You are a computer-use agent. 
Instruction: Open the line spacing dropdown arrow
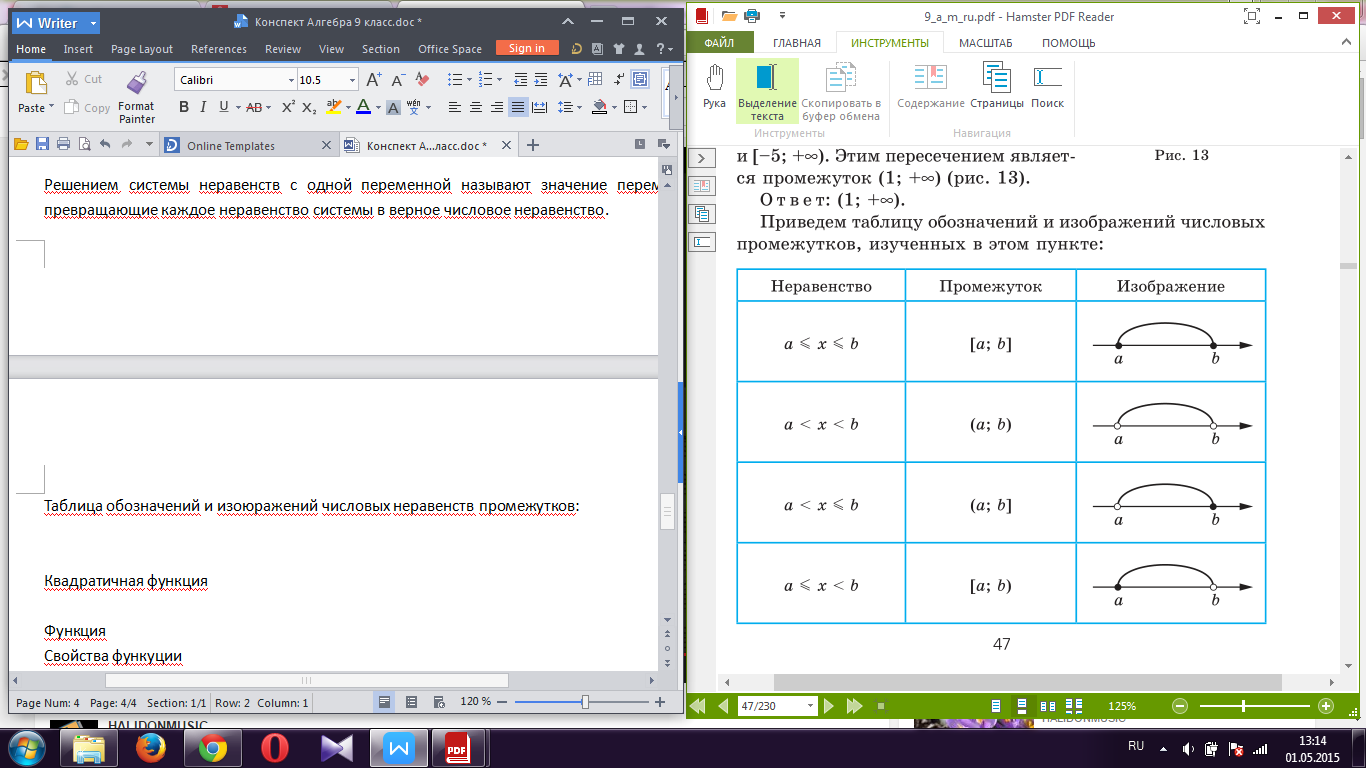[579, 107]
